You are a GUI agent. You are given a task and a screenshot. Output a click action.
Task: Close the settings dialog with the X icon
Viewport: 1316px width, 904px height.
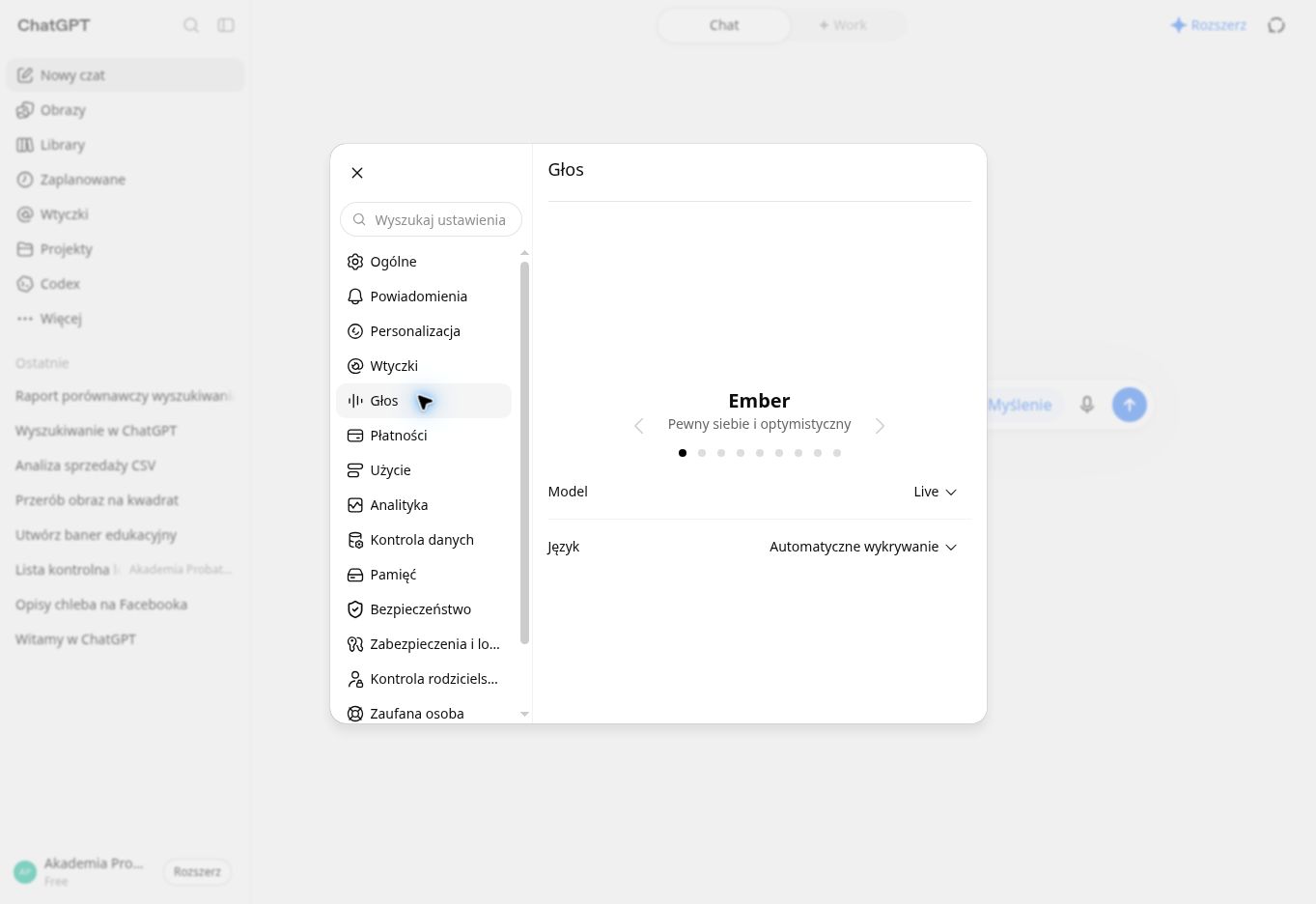pyautogui.click(x=357, y=173)
